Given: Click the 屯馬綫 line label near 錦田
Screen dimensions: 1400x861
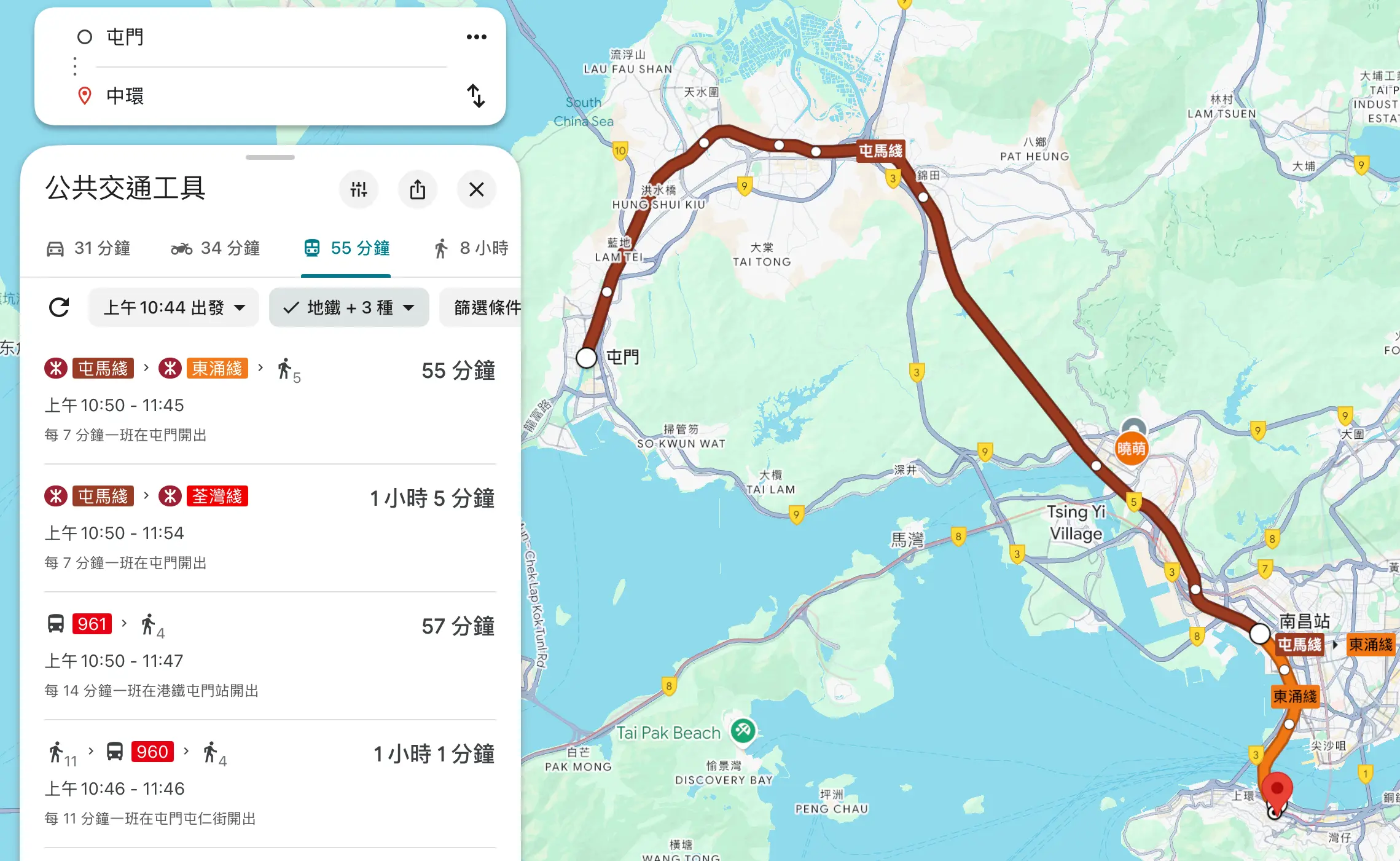Looking at the screenshot, I should coord(881,151).
